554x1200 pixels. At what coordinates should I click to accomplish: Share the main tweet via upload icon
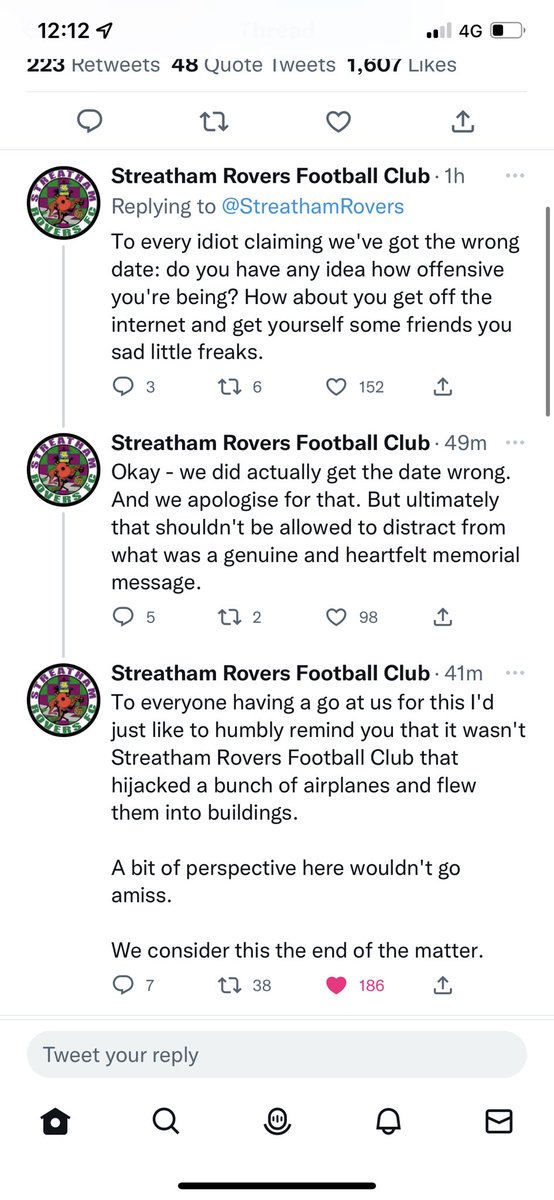click(x=463, y=121)
